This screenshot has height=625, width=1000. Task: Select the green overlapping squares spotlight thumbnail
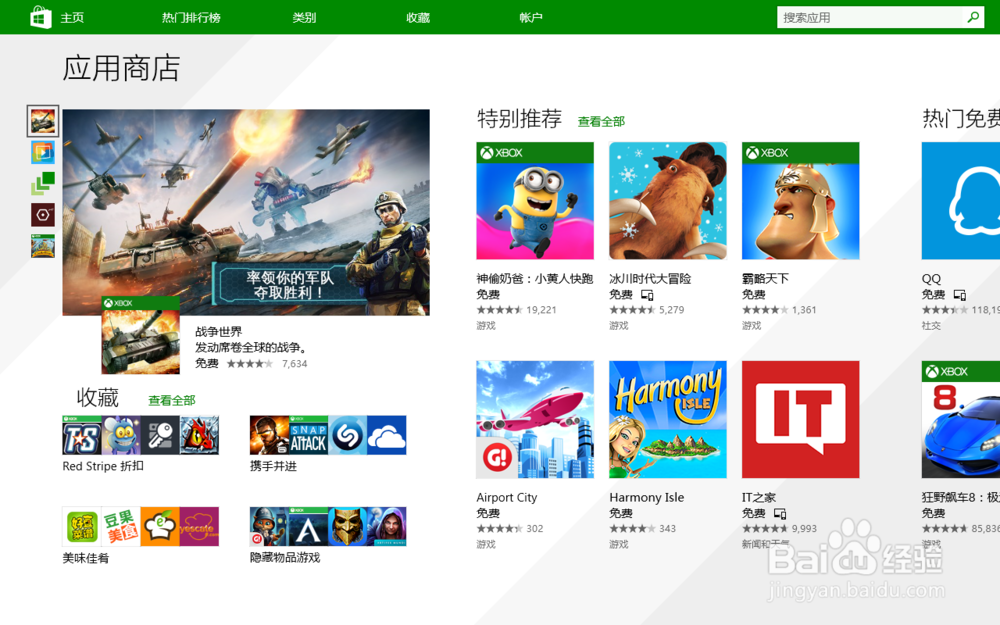pos(43,184)
